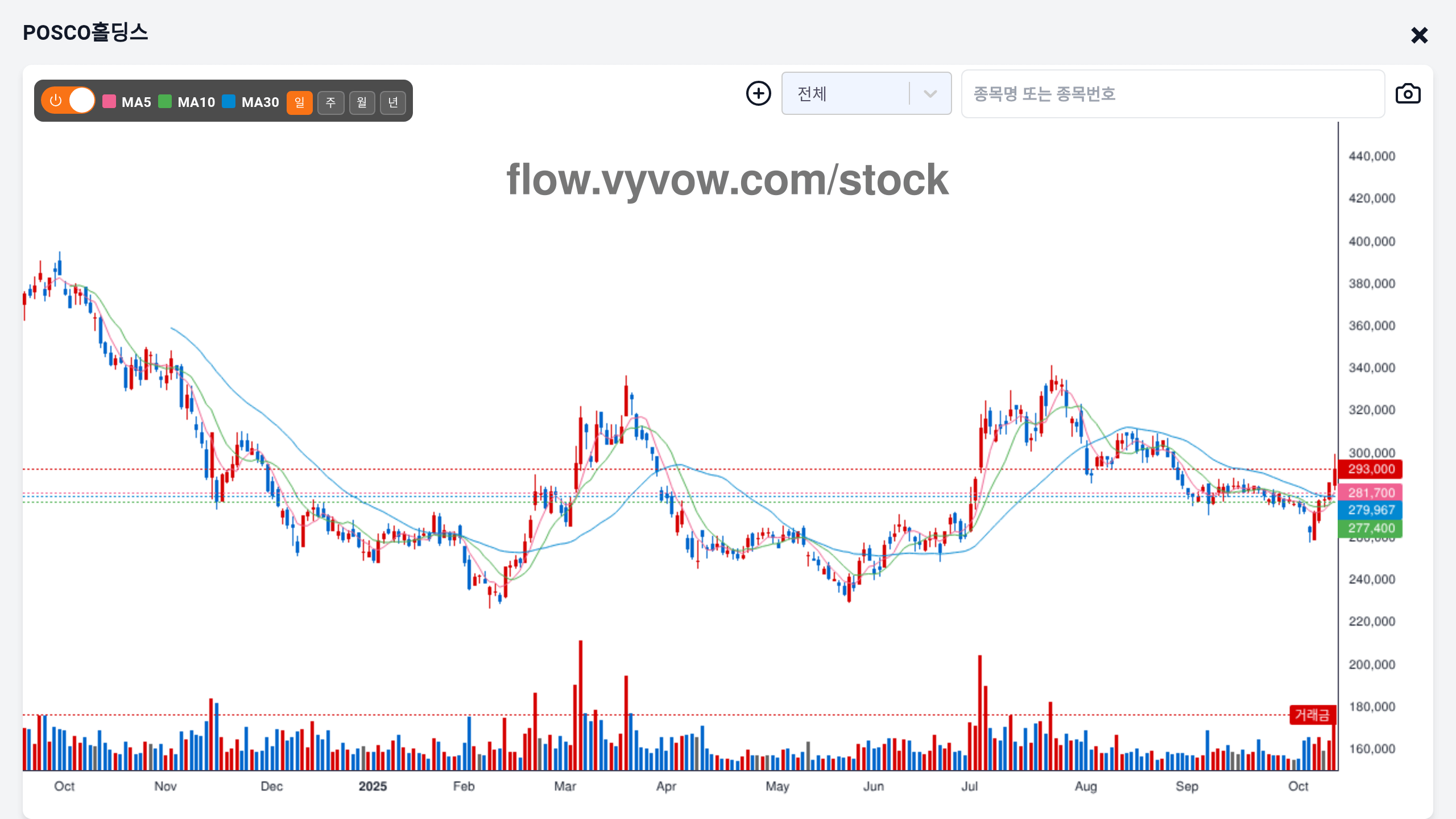Click the plus circle add icon
1456x819 pixels.
759,93
